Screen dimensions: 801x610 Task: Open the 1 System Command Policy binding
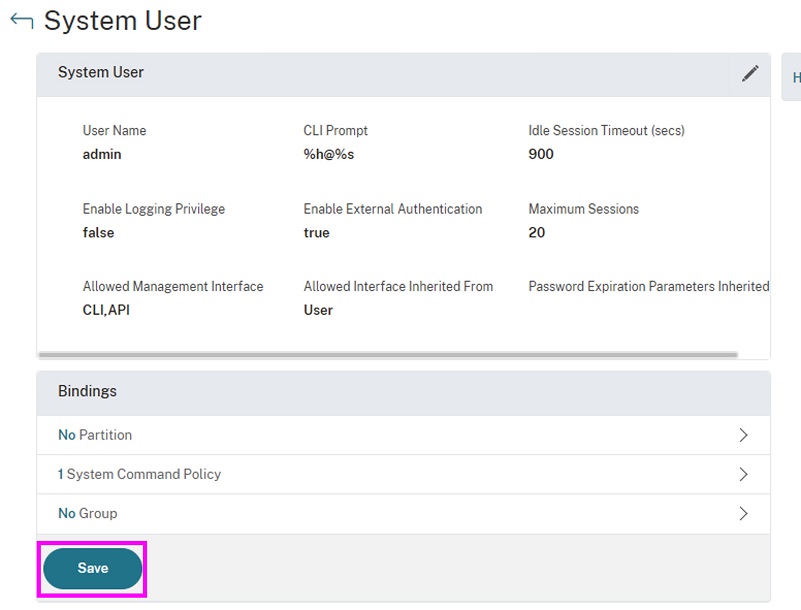point(139,474)
